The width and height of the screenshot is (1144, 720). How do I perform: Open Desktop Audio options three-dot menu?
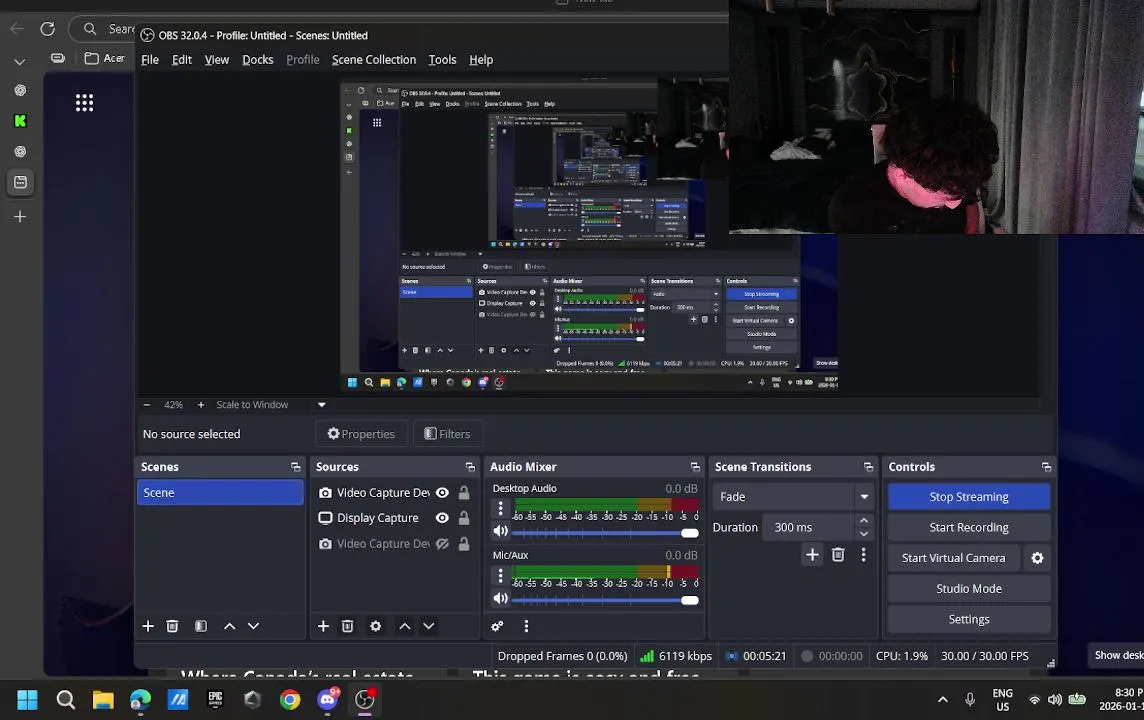click(x=500, y=508)
